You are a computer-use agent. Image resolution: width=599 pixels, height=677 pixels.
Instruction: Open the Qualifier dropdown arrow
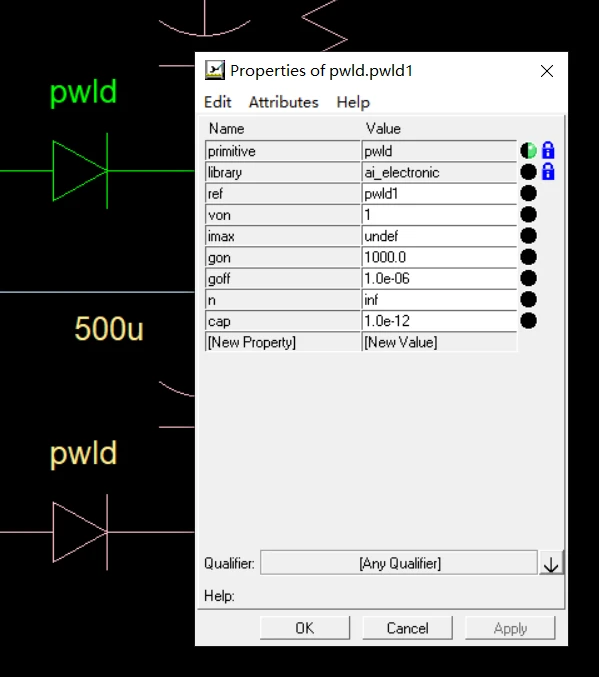(551, 563)
